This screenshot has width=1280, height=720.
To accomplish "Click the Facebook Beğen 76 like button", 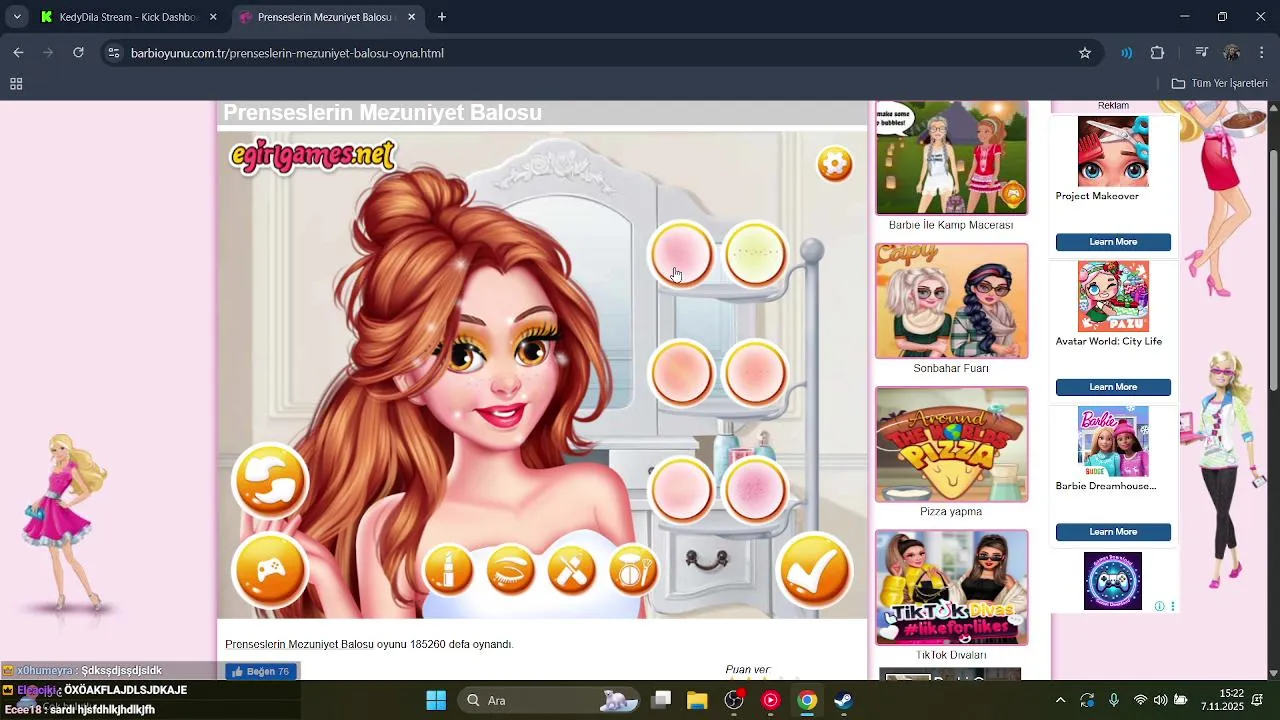I will coord(261,671).
